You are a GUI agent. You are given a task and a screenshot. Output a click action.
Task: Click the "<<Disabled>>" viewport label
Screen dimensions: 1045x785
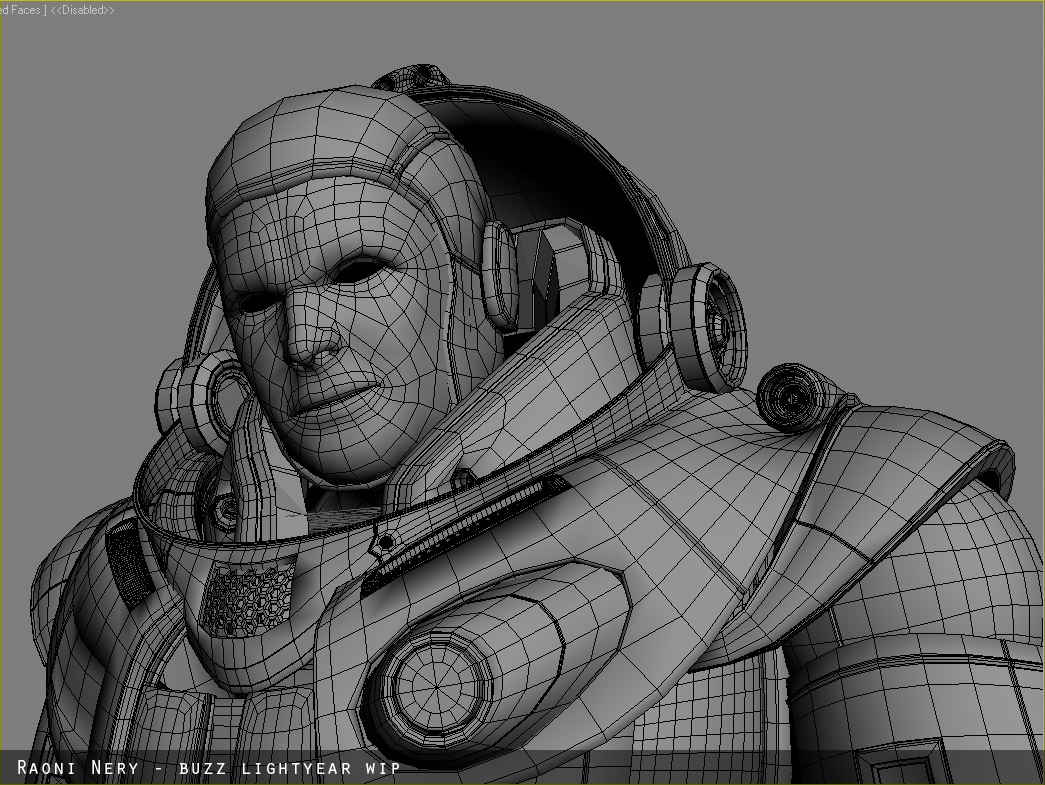tap(82, 10)
